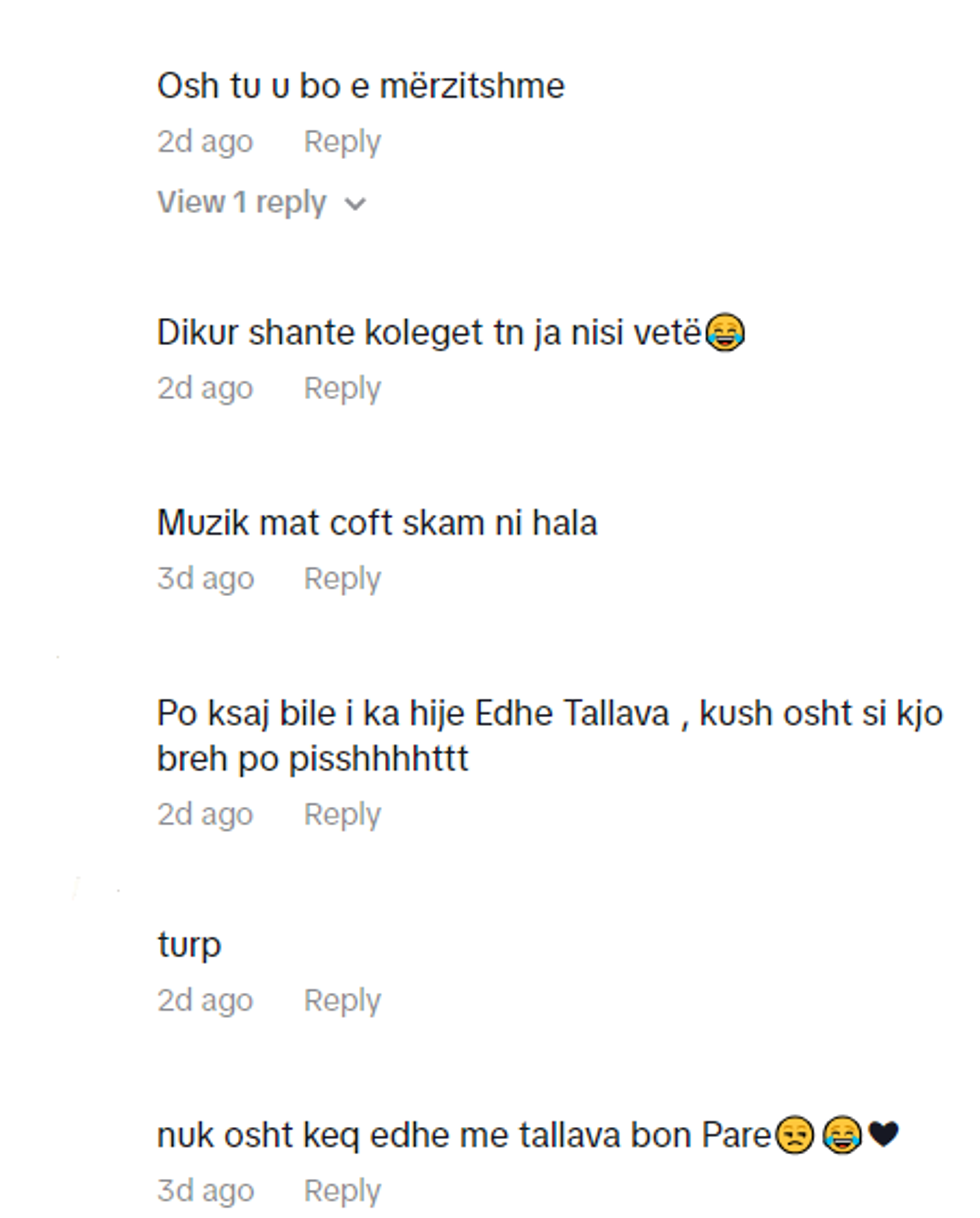The width and height of the screenshot is (980, 1218).
Task: Click the '2d ago' timestamp under 'turp'
Action: pyautogui.click(x=205, y=1000)
